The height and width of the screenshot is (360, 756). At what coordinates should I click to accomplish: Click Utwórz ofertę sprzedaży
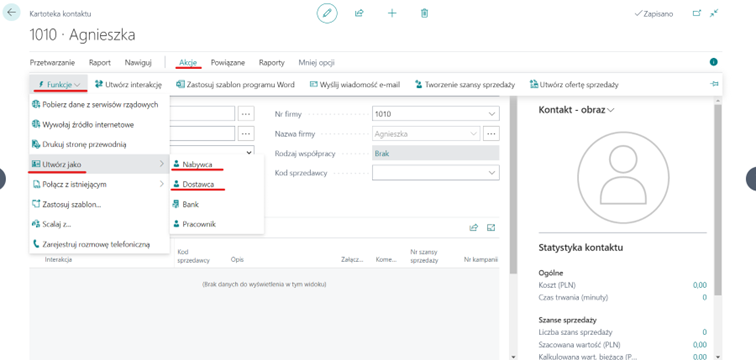574,84
